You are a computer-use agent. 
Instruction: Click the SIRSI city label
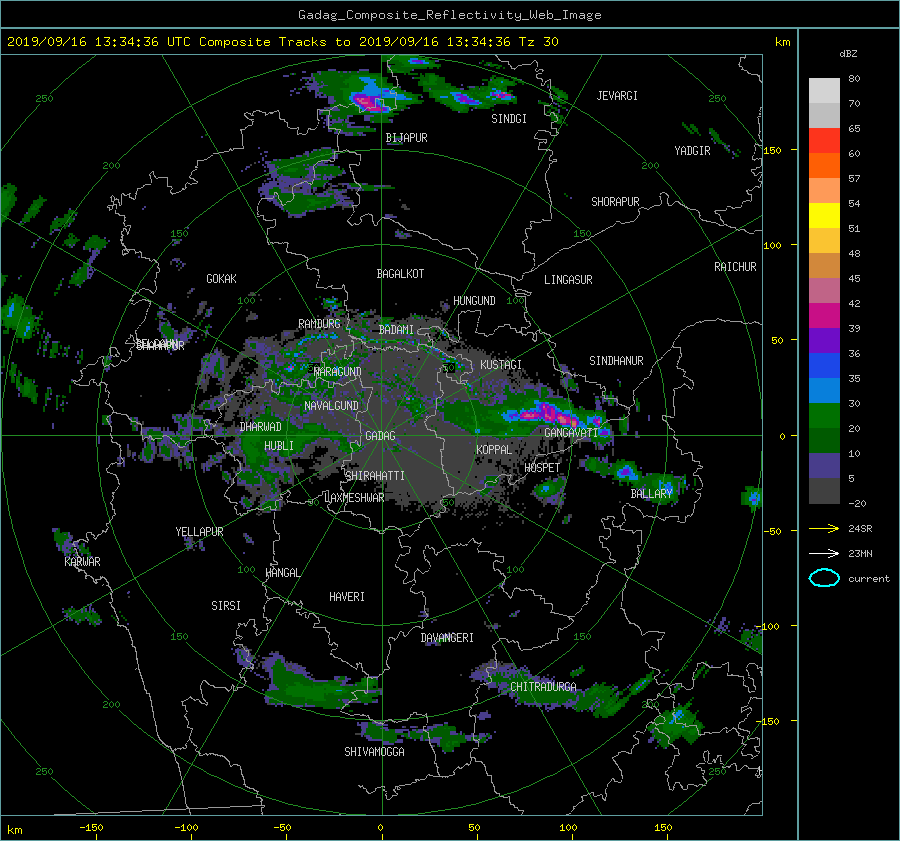pyautogui.click(x=226, y=606)
